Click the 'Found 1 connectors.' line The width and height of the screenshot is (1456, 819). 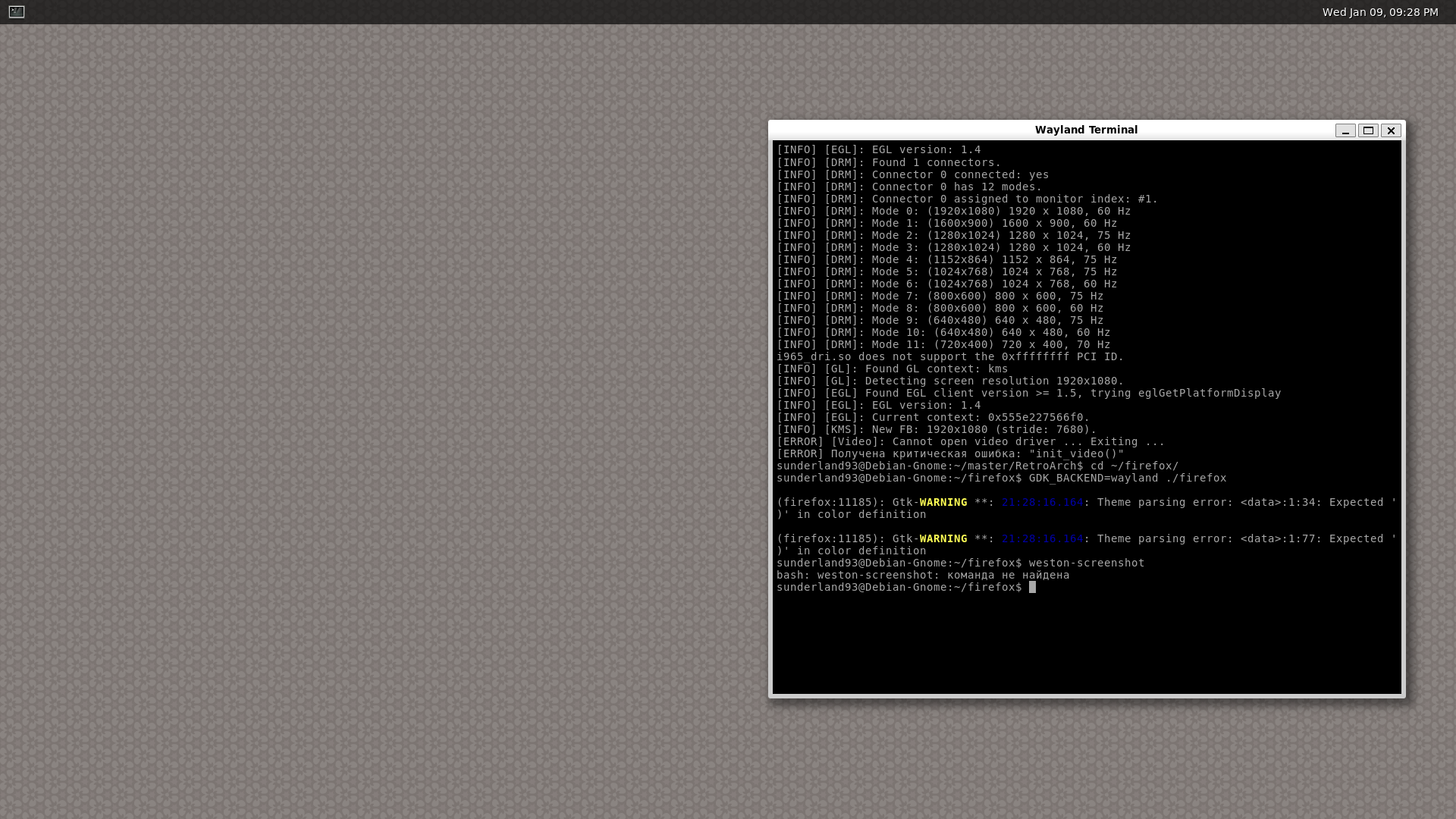pos(889,162)
